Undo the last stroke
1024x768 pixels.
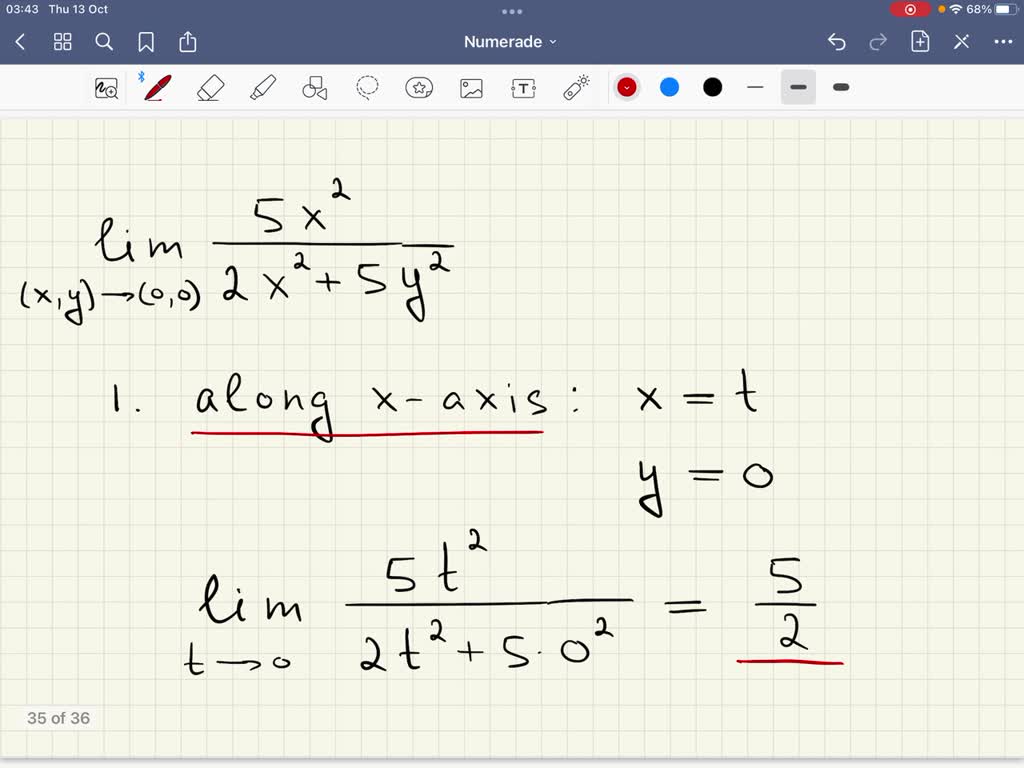pyautogui.click(x=837, y=41)
